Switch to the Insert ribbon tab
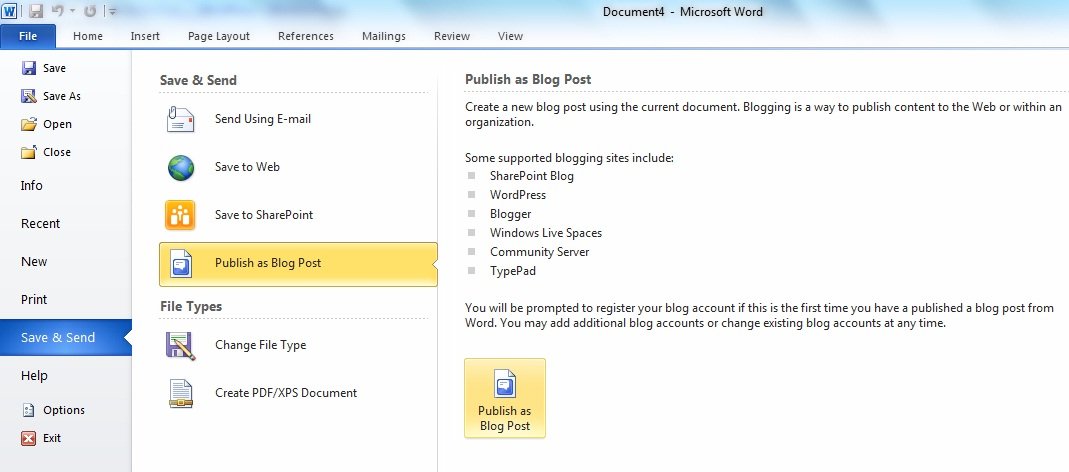Image resolution: width=1069 pixels, height=472 pixels. (x=145, y=36)
